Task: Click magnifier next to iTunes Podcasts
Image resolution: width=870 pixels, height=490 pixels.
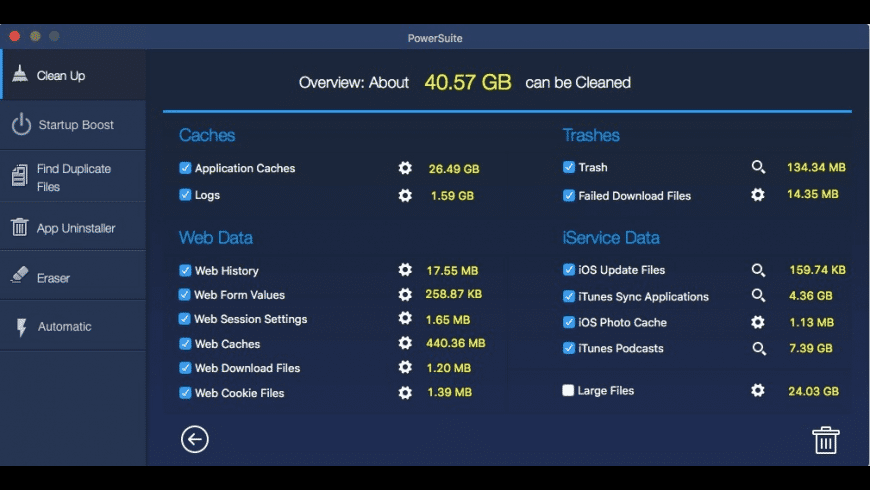Action: click(x=758, y=348)
